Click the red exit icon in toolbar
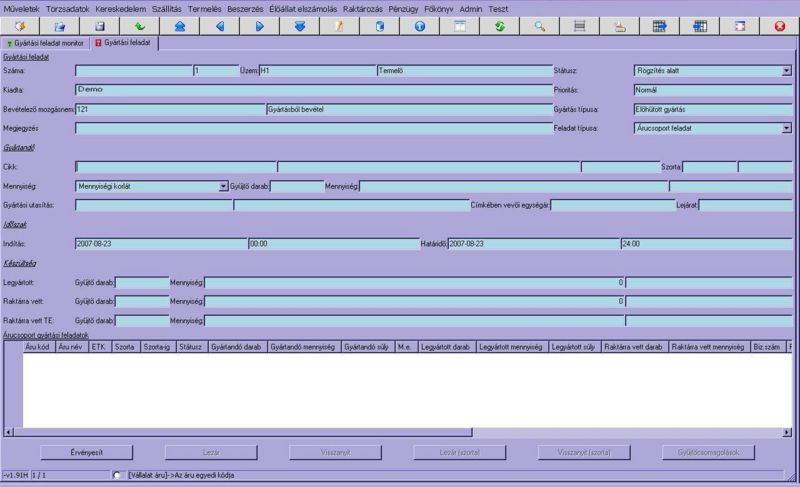The image size is (800, 487). coord(779,26)
